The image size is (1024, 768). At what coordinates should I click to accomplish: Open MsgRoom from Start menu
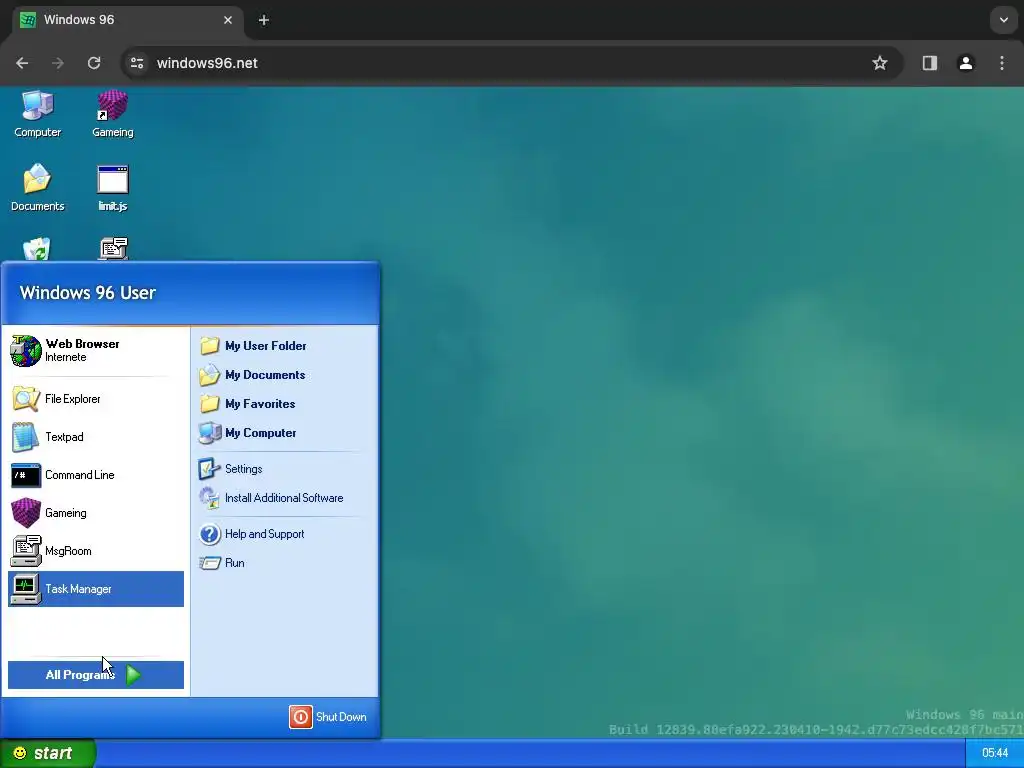95,551
